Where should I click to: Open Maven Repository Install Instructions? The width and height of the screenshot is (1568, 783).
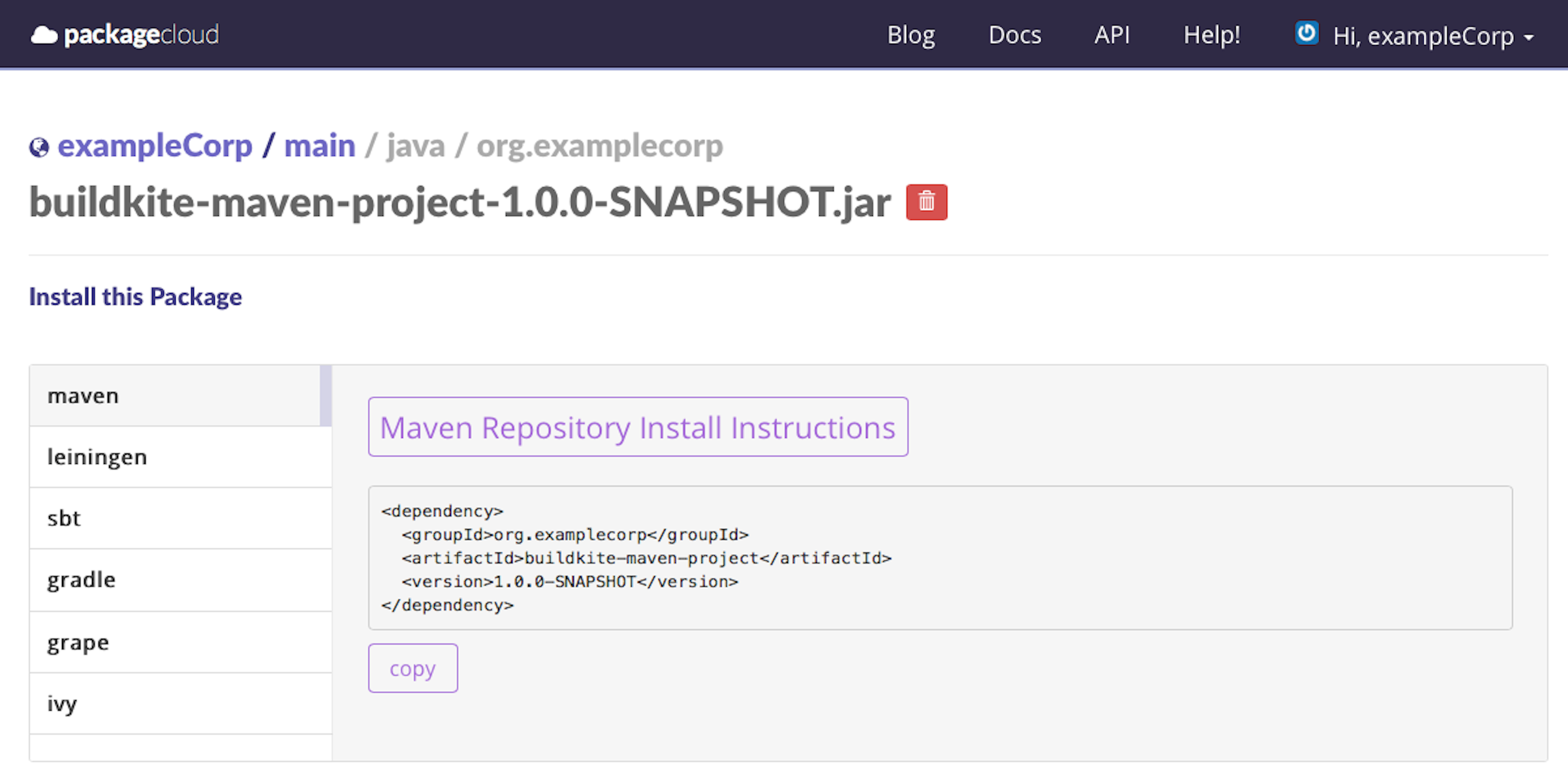[638, 427]
